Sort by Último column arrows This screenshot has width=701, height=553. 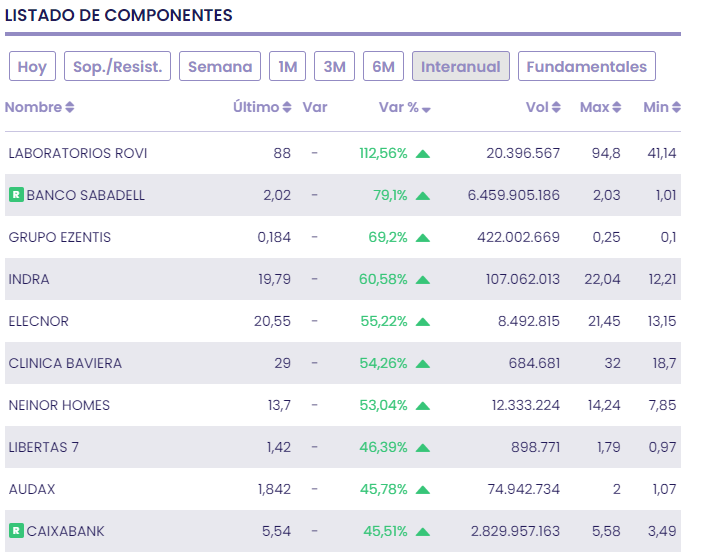click(288, 108)
